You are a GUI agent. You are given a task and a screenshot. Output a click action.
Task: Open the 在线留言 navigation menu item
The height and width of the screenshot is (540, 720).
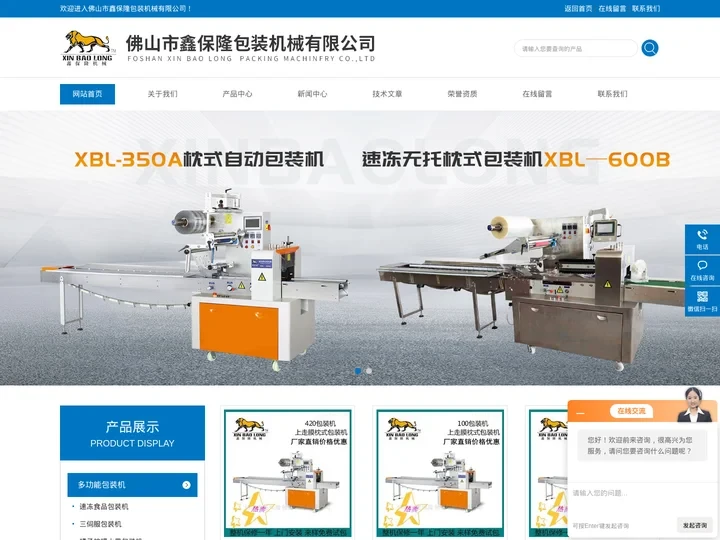(x=537, y=94)
